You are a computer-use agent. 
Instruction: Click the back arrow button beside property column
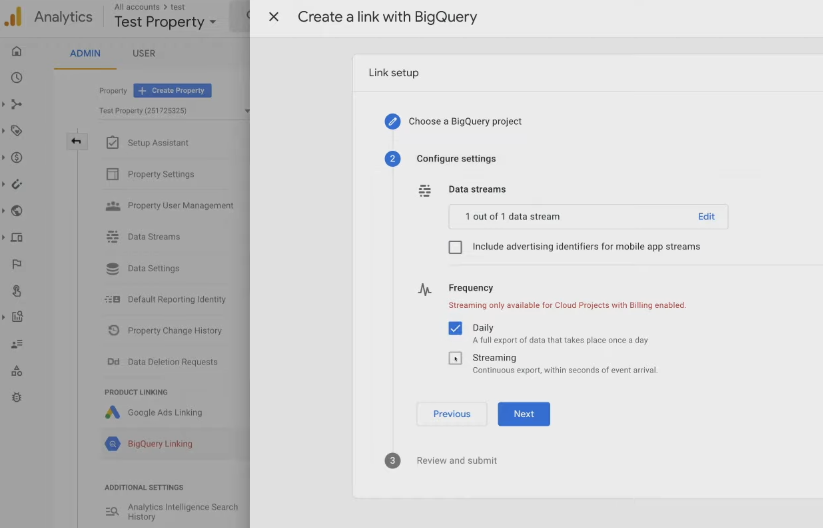[76, 142]
